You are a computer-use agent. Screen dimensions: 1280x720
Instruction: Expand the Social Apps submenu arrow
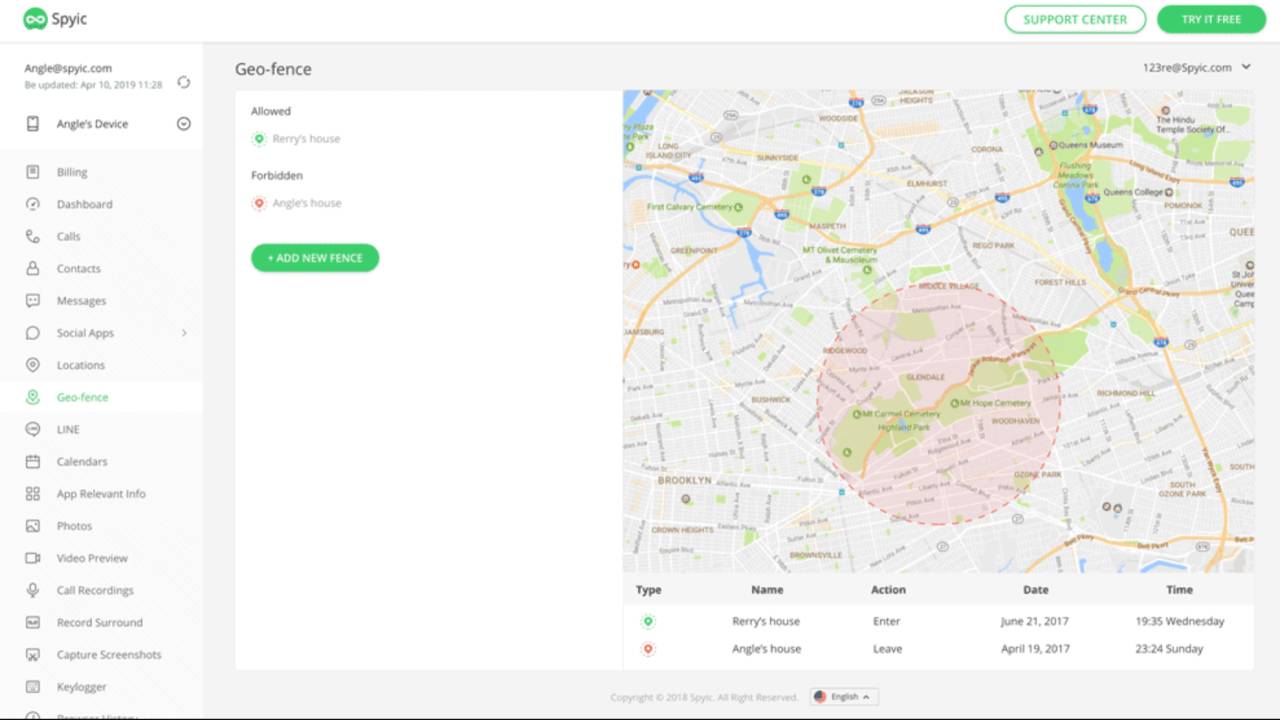pyautogui.click(x=184, y=333)
